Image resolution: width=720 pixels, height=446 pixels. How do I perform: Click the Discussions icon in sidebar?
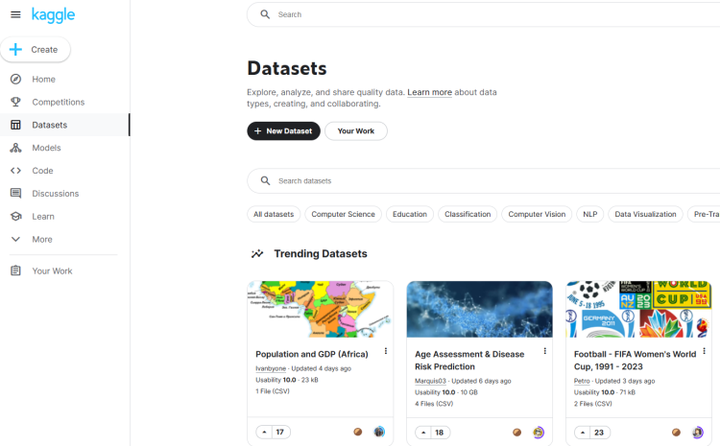tap(15, 194)
